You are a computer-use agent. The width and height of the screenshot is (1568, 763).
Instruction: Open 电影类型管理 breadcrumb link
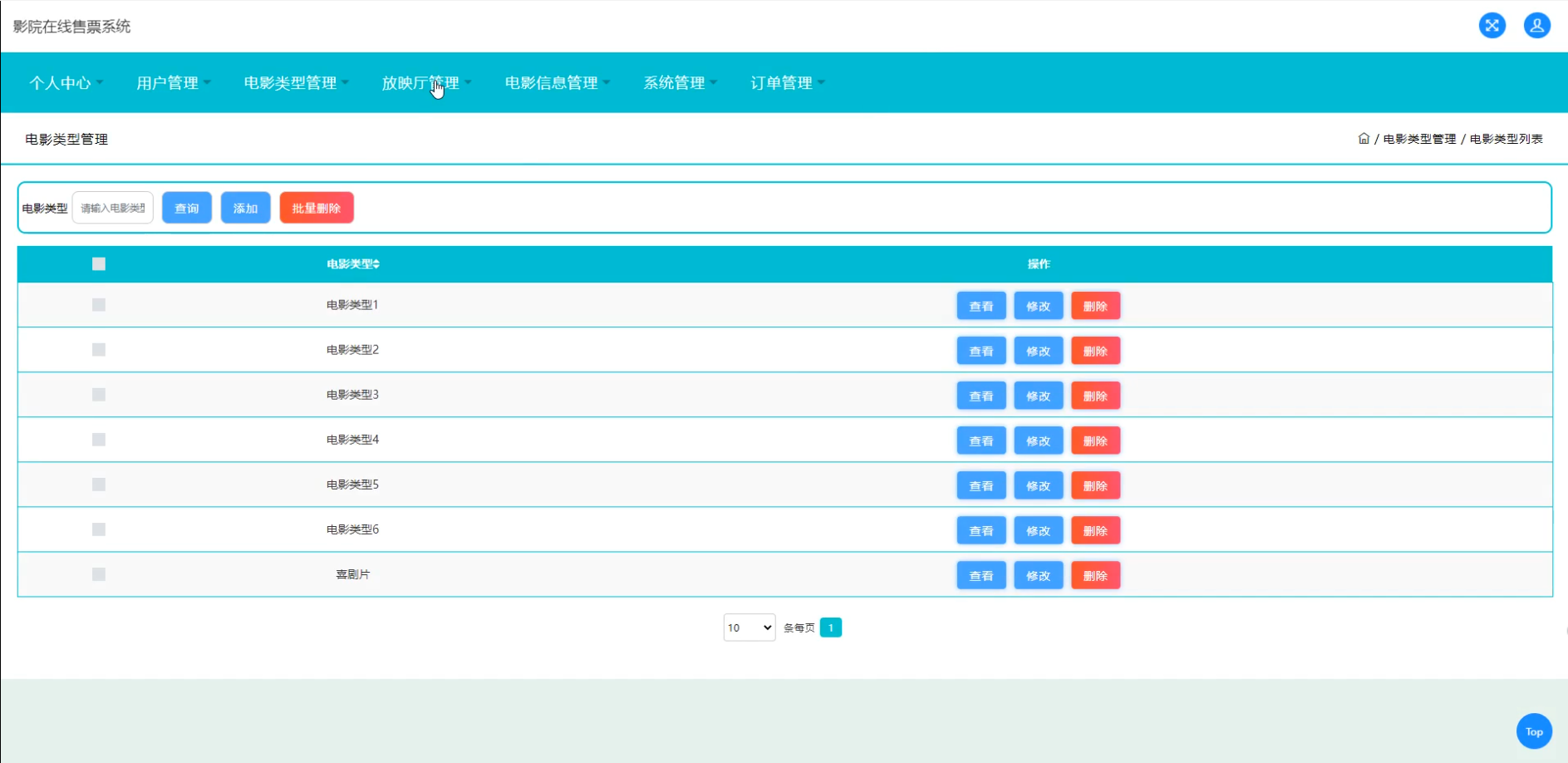pyautogui.click(x=1419, y=139)
